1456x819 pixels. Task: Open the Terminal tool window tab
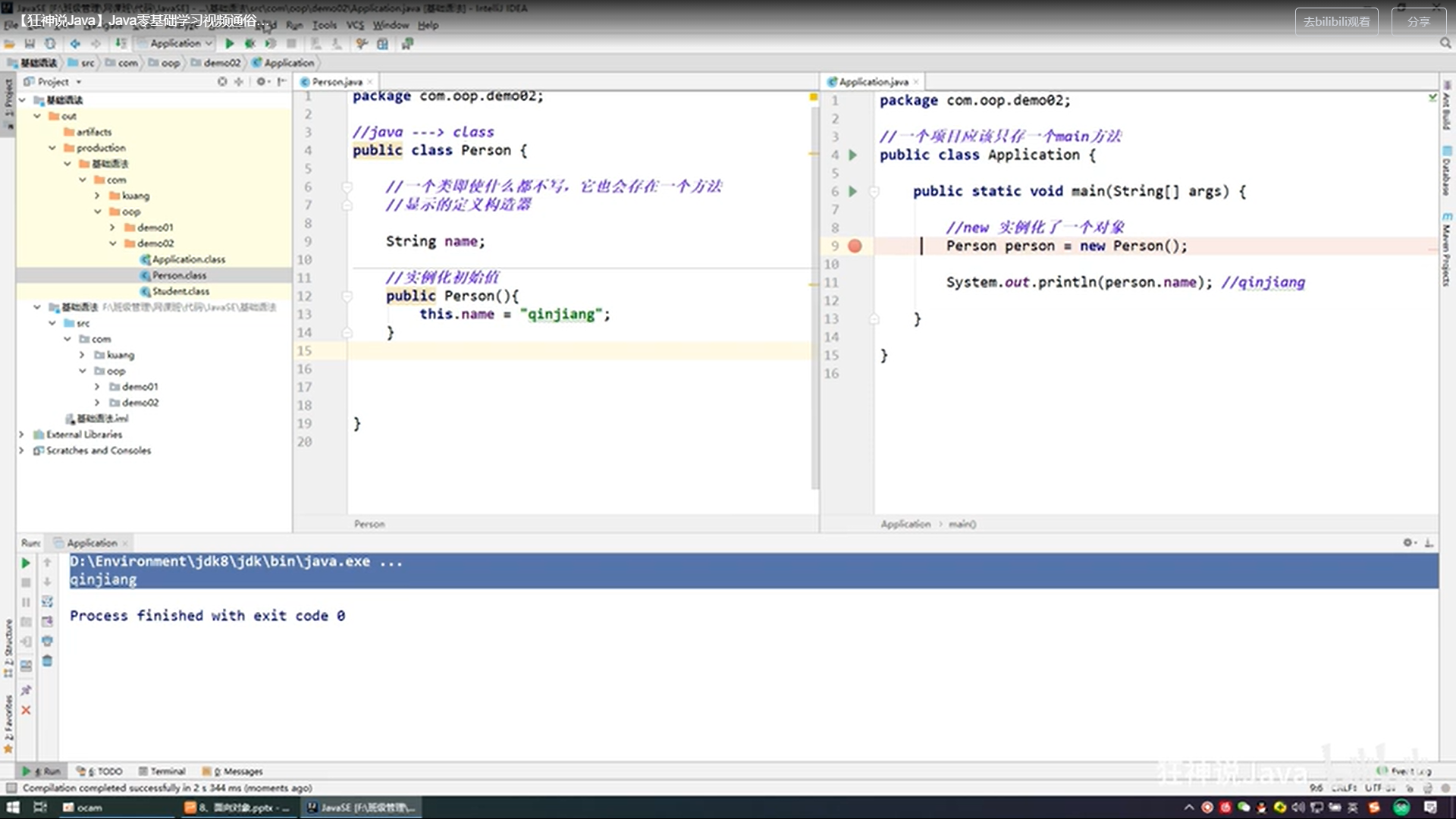[x=162, y=771]
